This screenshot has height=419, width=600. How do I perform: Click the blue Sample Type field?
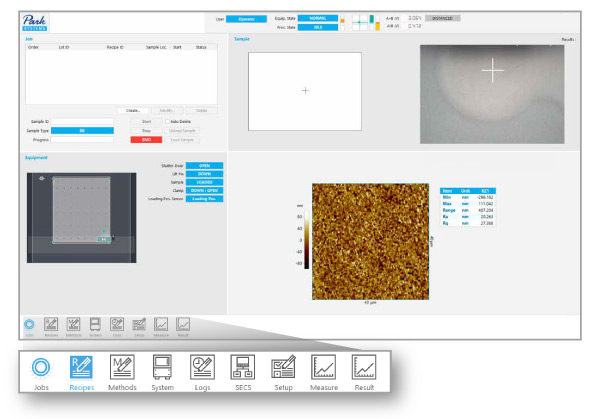(x=82, y=130)
